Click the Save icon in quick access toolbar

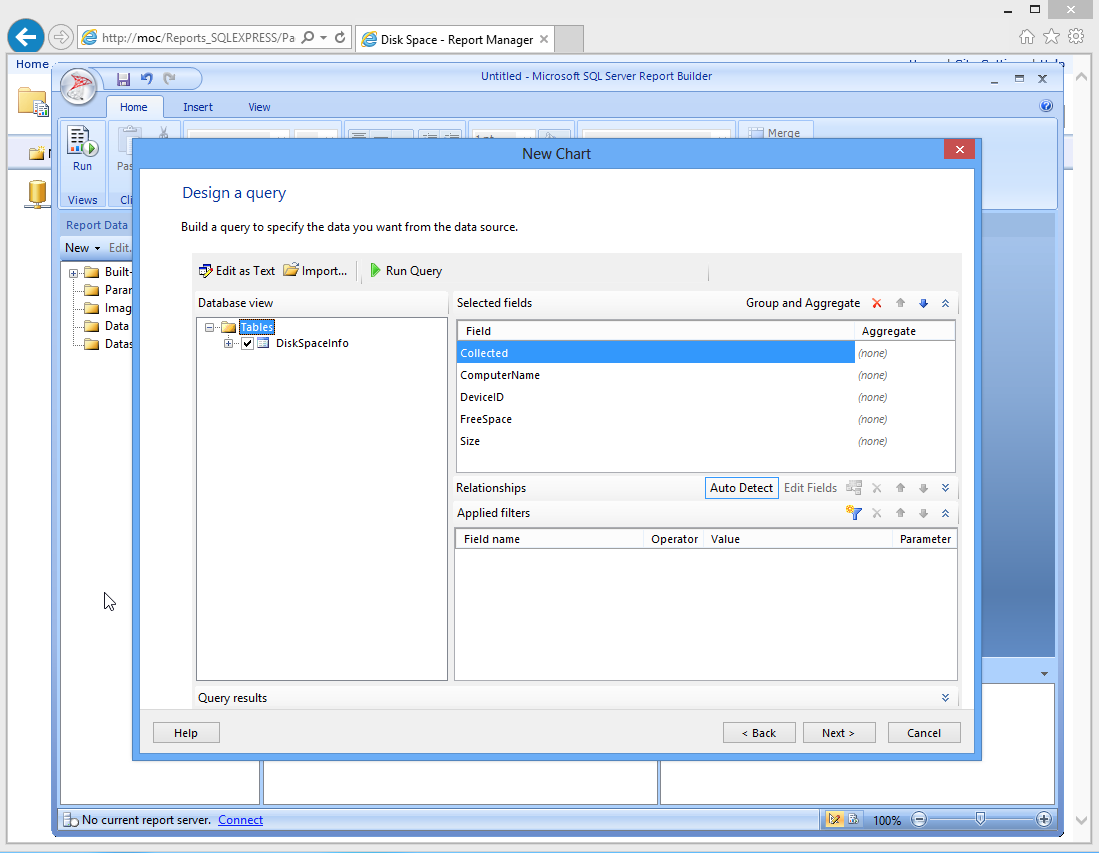coord(124,79)
